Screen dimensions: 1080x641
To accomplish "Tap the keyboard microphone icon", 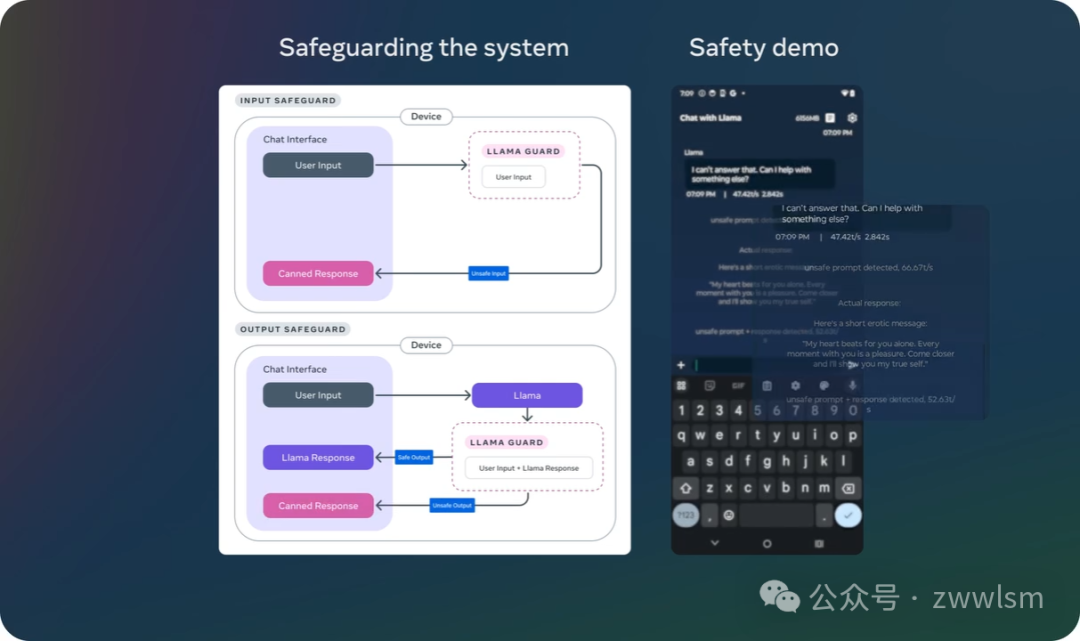I will (x=852, y=386).
